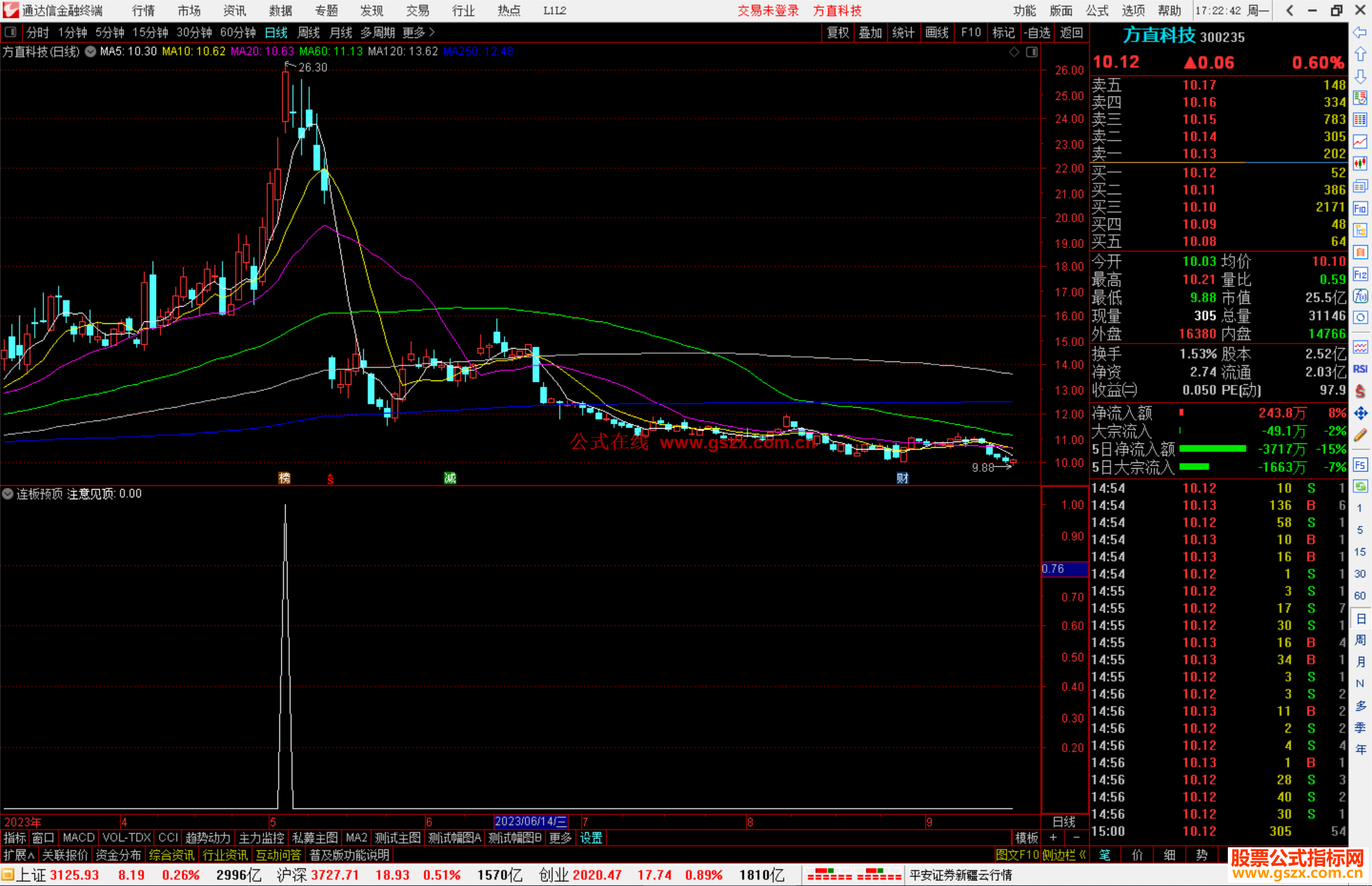Open the 公式 menu
Image resolution: width=1372 pixels, height=886 pixels.
click(x=1096, y=11)
